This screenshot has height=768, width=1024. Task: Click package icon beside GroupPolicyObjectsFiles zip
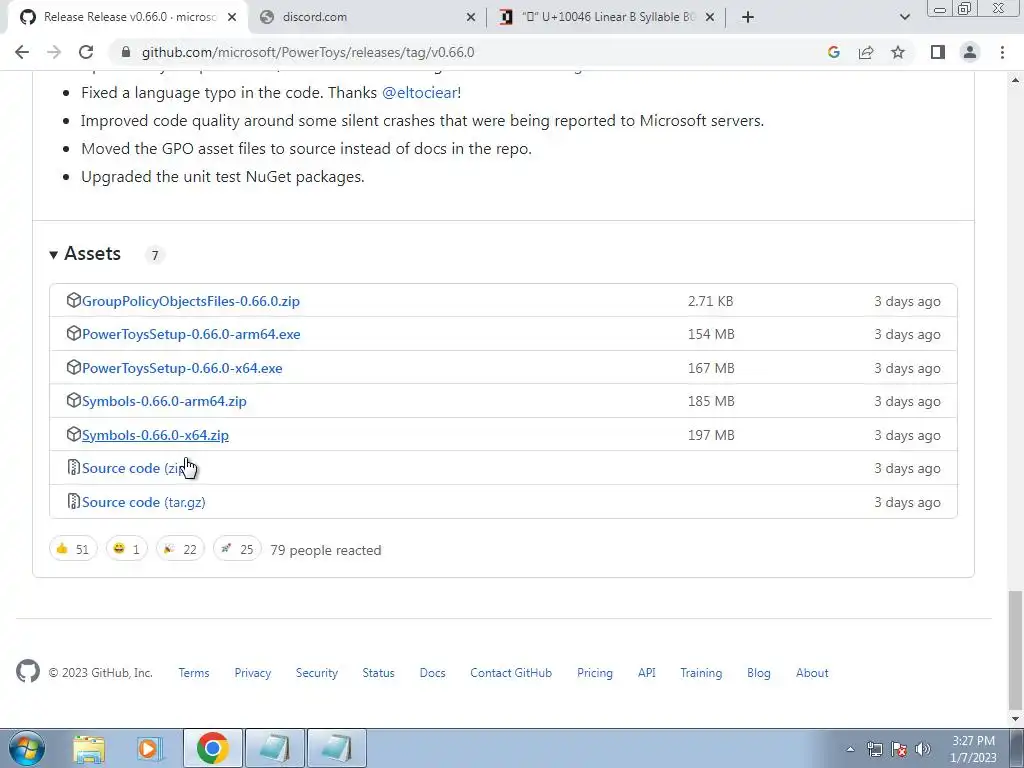click(x=73, y=300)
